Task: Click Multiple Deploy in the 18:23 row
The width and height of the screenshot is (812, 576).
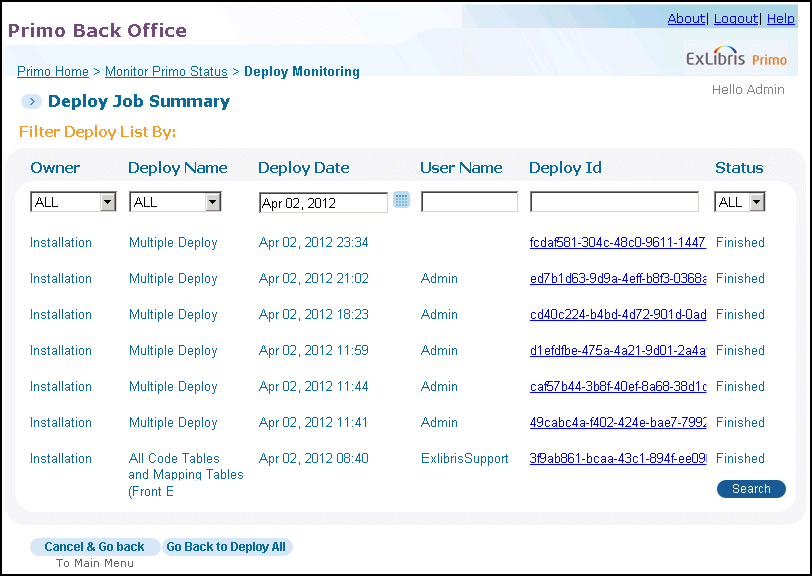Action: [x=173, y=314]
